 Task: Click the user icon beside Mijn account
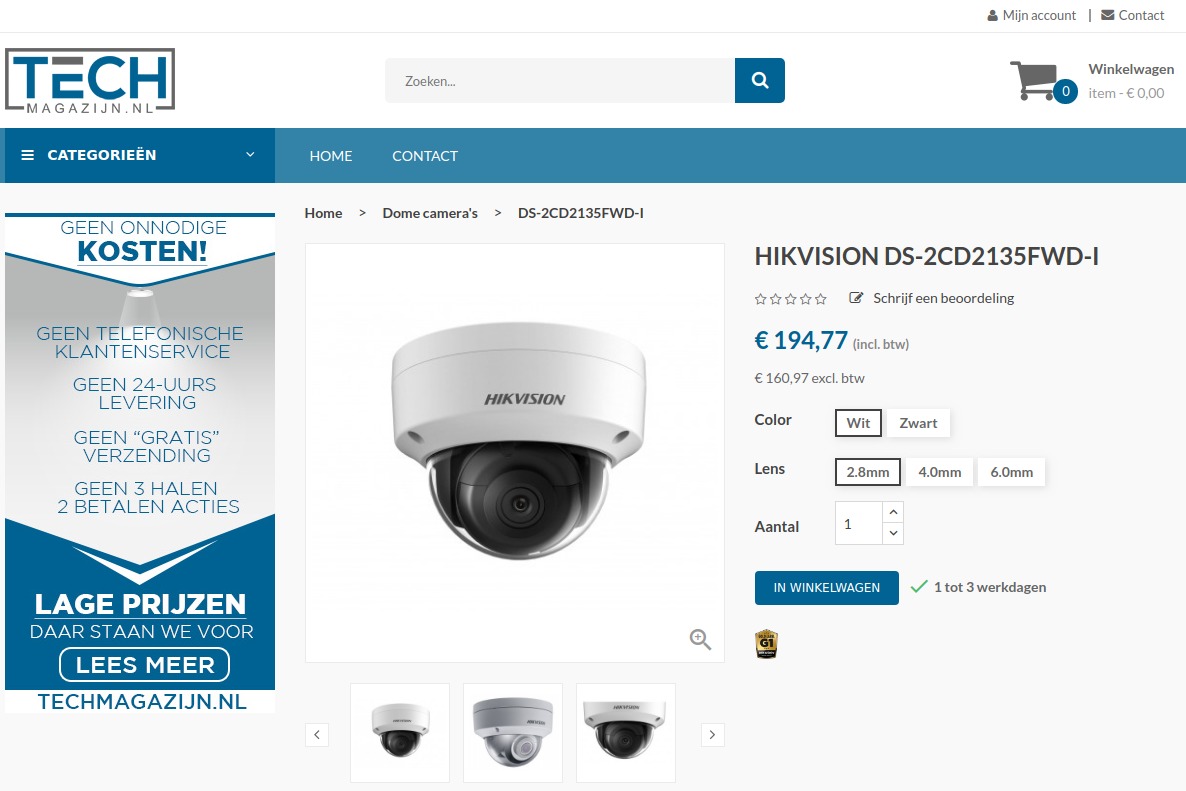click(992, 15)
